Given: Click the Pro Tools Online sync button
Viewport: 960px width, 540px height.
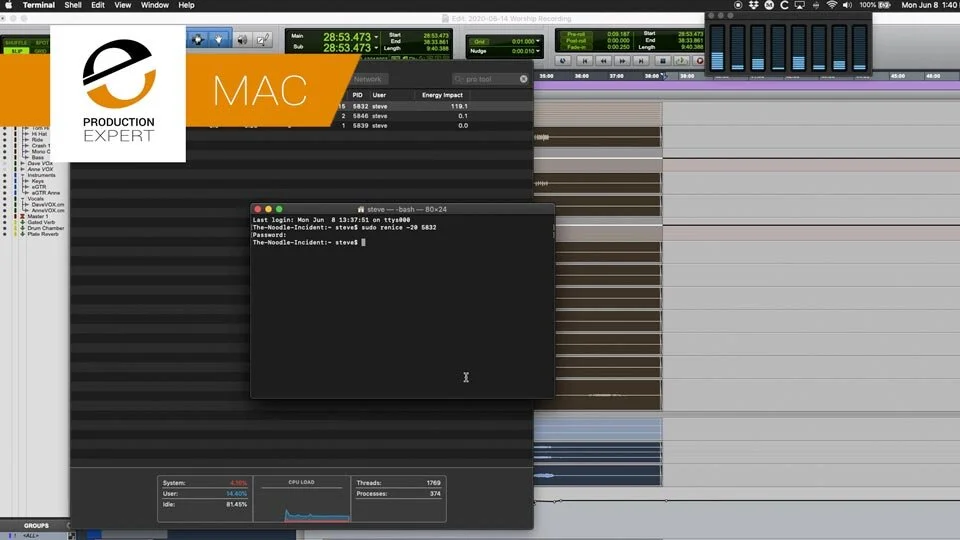Looking at the screenshot, I should (x=563, y=61).
